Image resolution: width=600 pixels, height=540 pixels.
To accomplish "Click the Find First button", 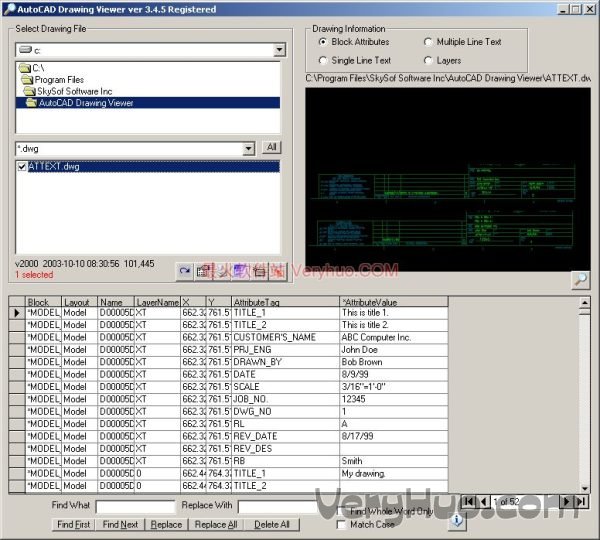I will point(73,524).
